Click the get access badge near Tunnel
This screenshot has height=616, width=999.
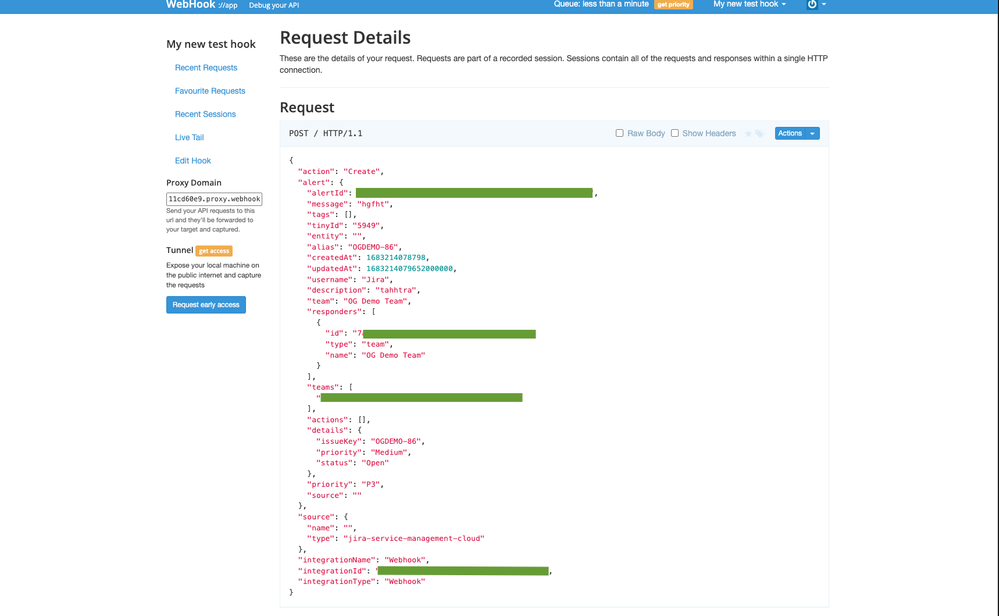point(214,251)
